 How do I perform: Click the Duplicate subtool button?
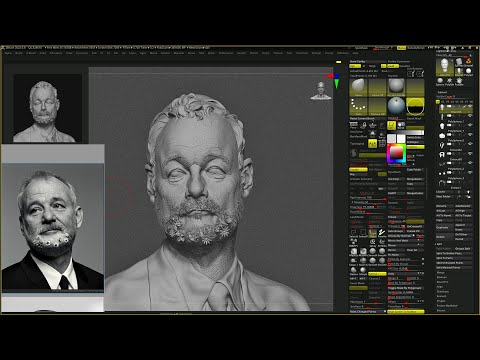click(x=445, y=228)
